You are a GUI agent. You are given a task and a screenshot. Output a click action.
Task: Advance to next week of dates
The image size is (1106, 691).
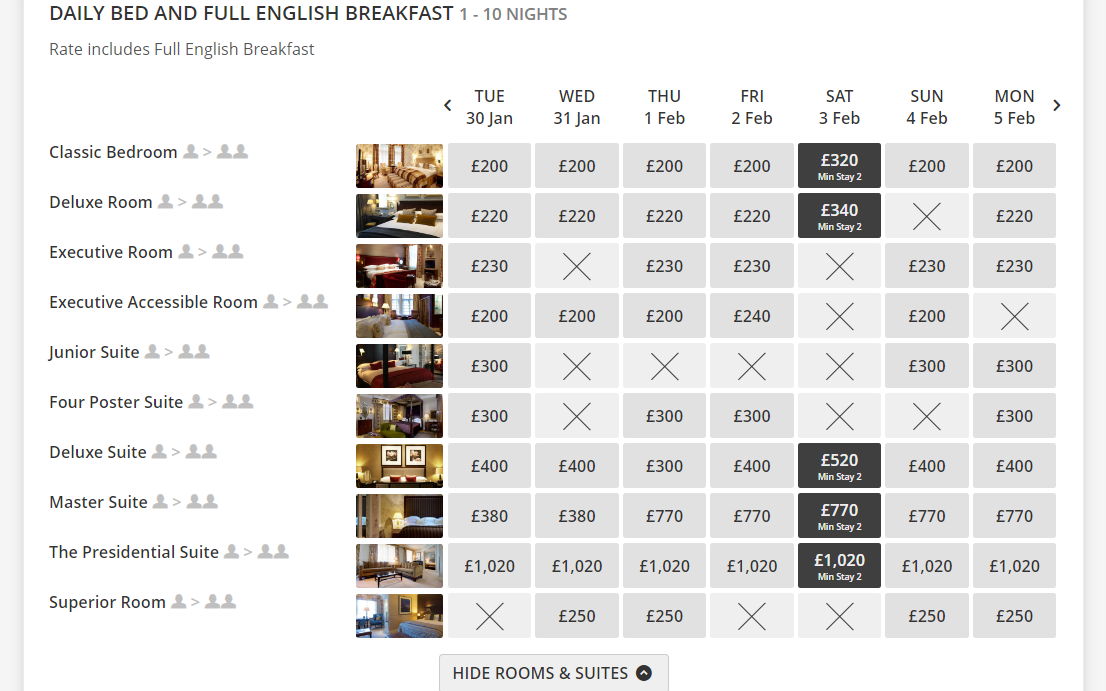click(1057, 106)
